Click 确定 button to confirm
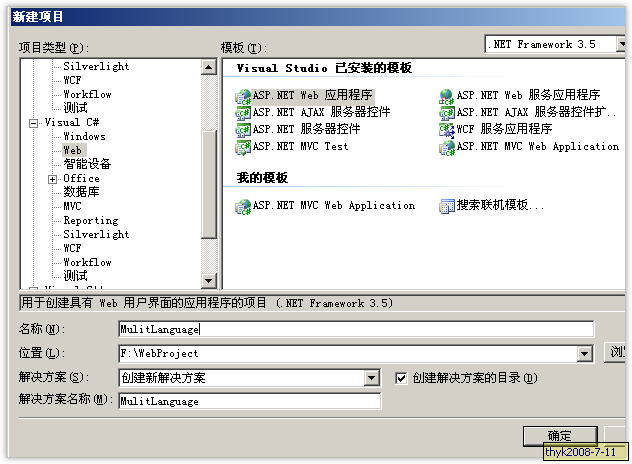The image size is (632, 464). point(560,436)
